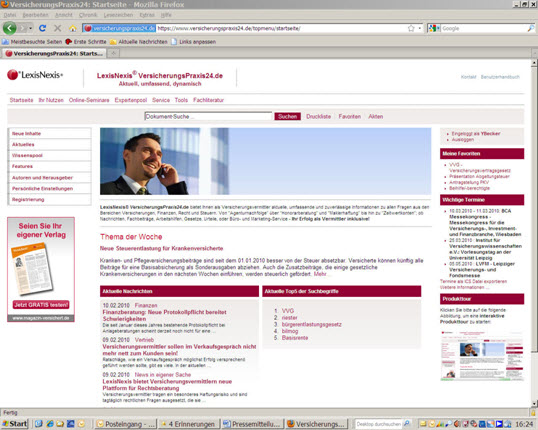Open Aktuelle Nachrichten bookmark feed
The height and width of the screenshot is (430, 538).
coord(139,42)
